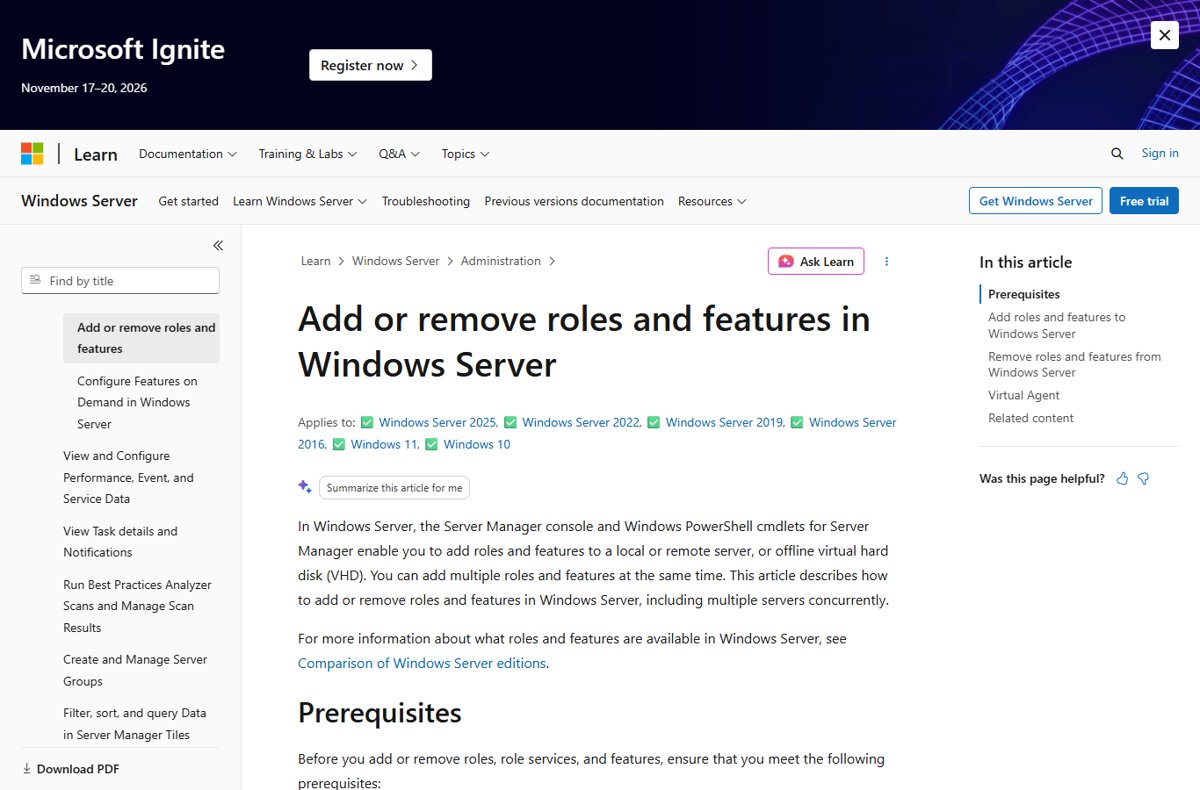Click the AI sparkle icon beside Summarize
Screen dimensions: 1200x790
coord(305,487)
